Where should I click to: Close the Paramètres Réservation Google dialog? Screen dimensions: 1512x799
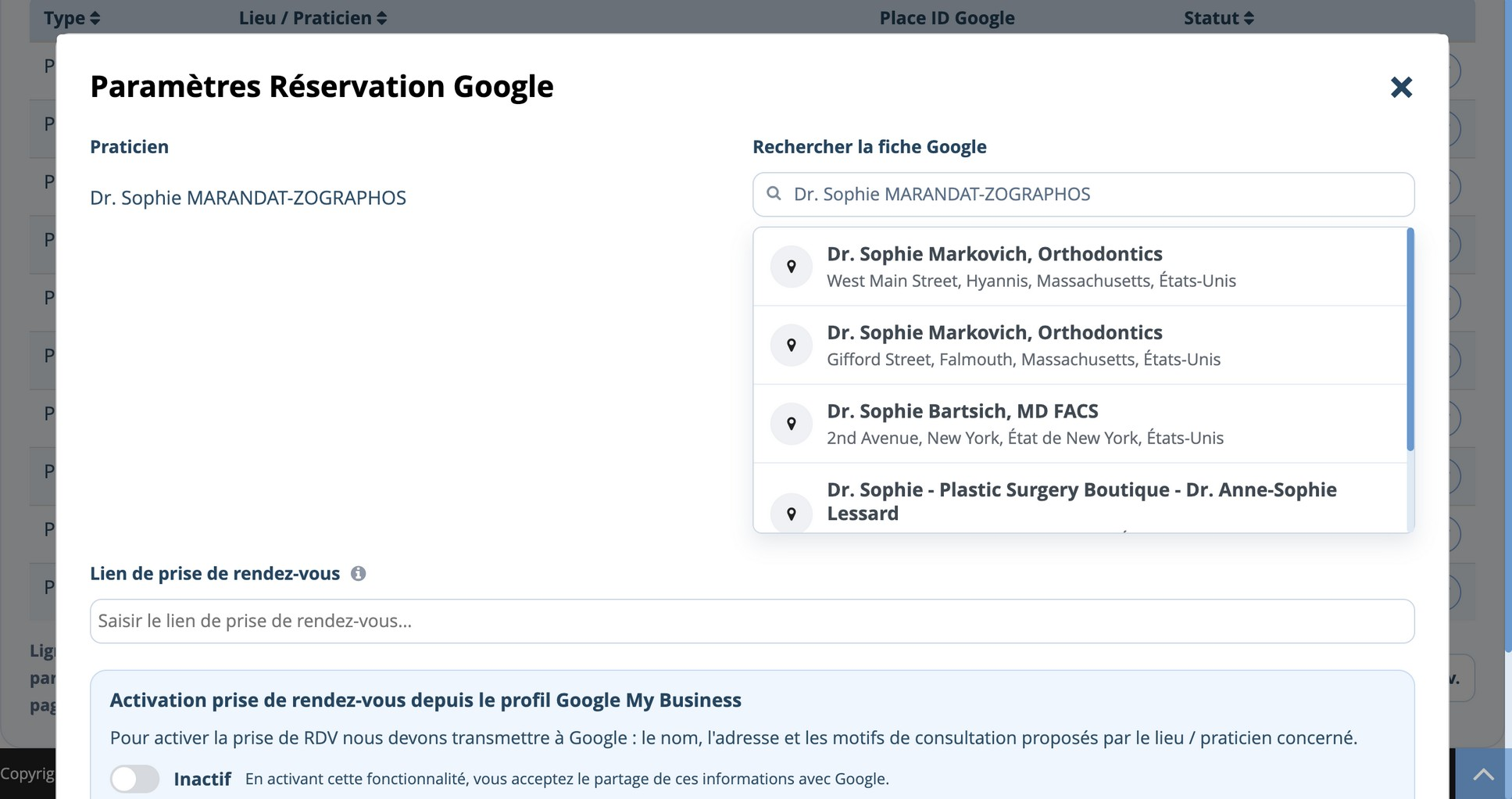tap(1401, 87)
